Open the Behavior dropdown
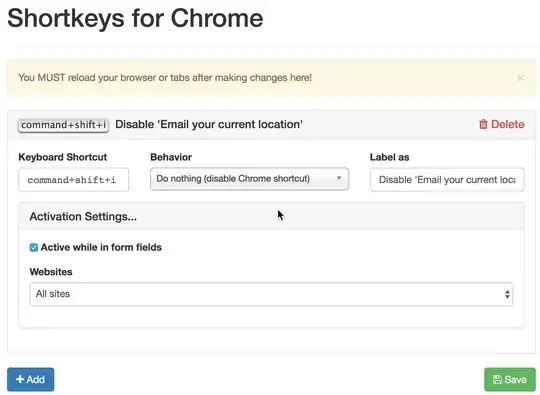 click(249, 179)
